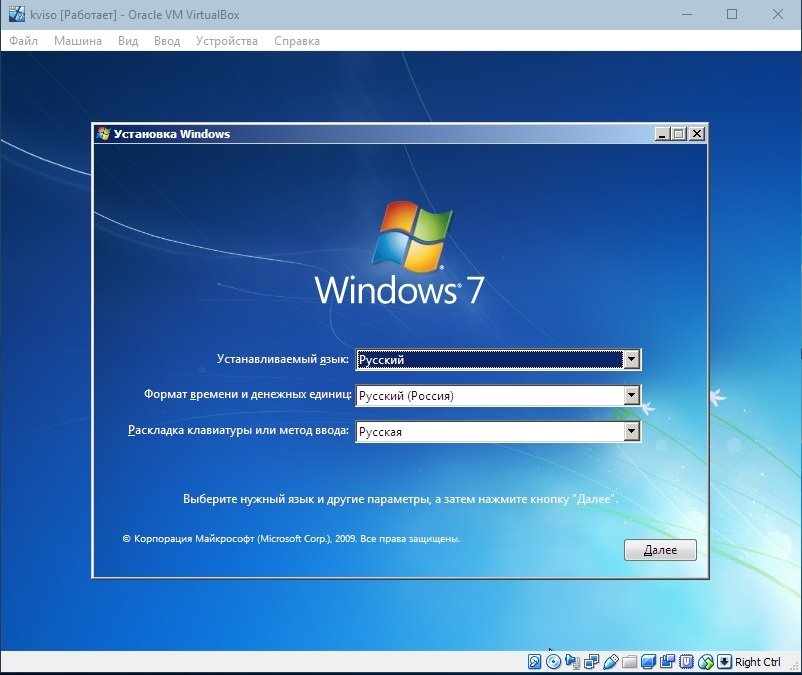Click the mouse integration status icon
Viewport: 802px width, 675px height.
click(x=706, y=662)
